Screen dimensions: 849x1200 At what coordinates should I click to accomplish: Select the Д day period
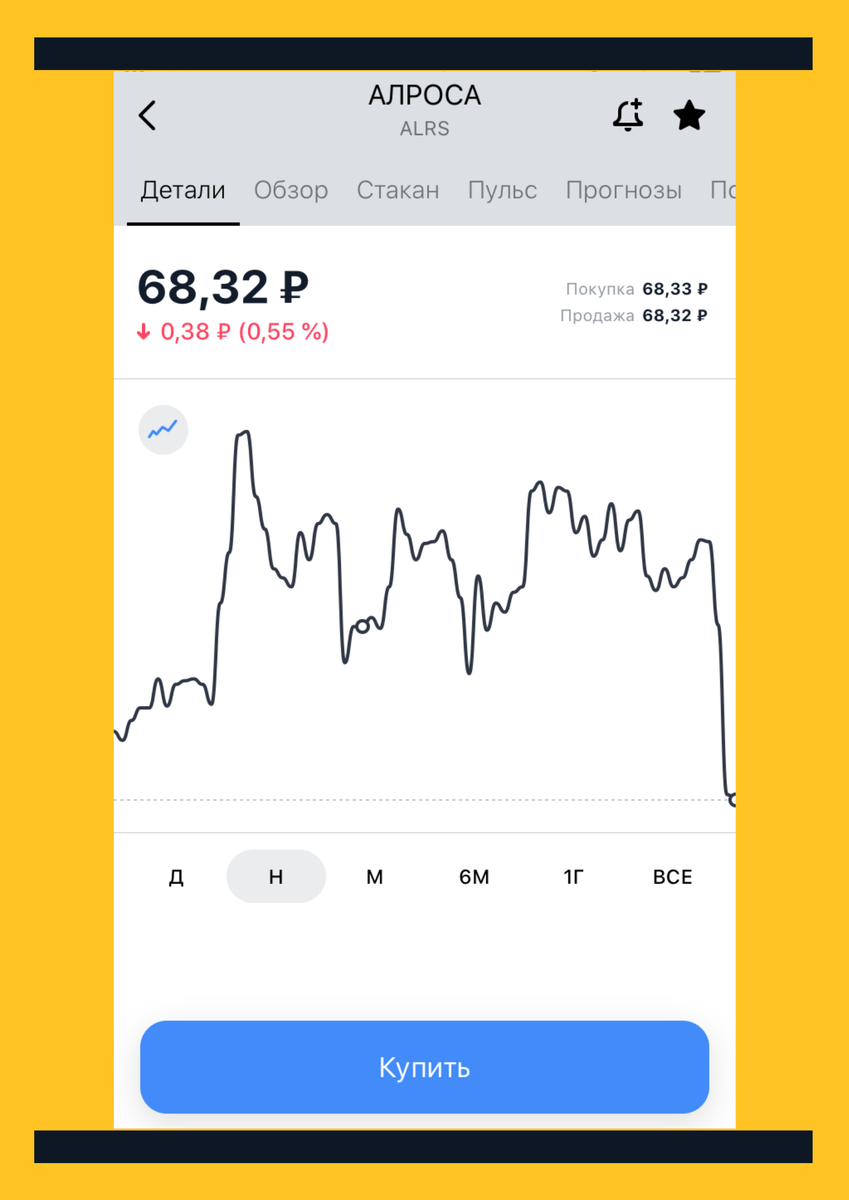point(176,877)
